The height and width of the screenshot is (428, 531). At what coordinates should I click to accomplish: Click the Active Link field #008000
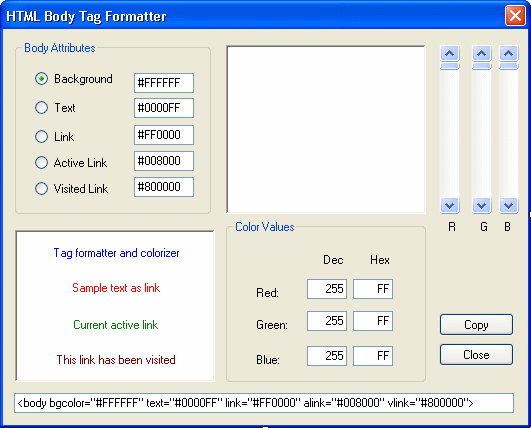tap(164, 161)
